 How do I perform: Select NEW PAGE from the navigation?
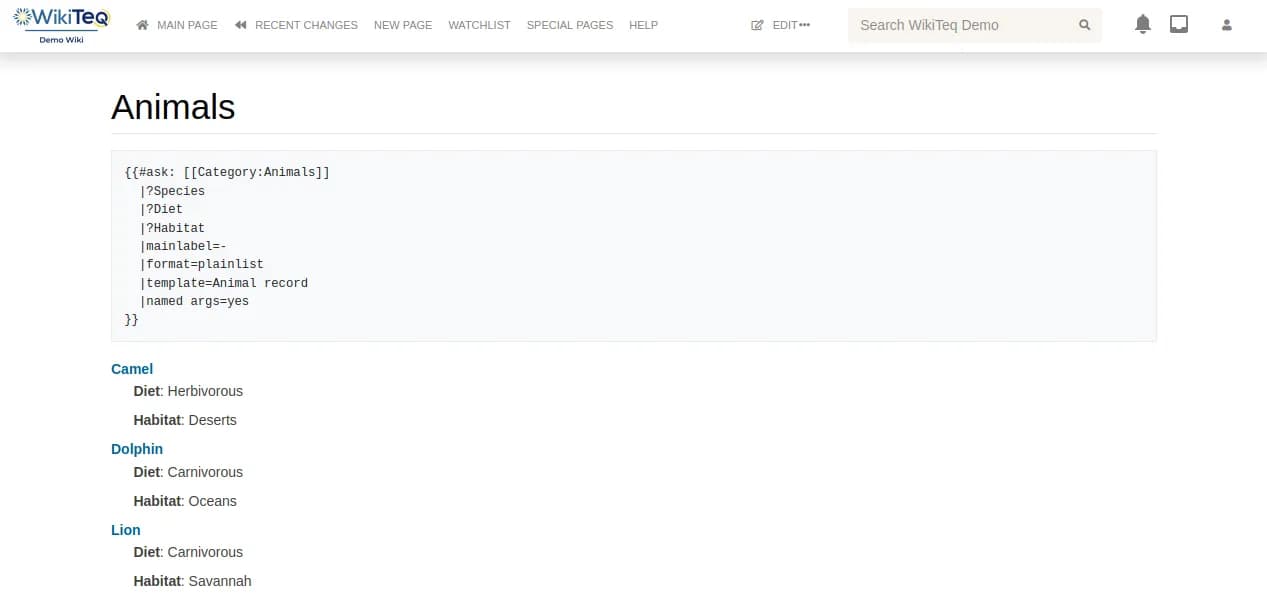(403, 25)
